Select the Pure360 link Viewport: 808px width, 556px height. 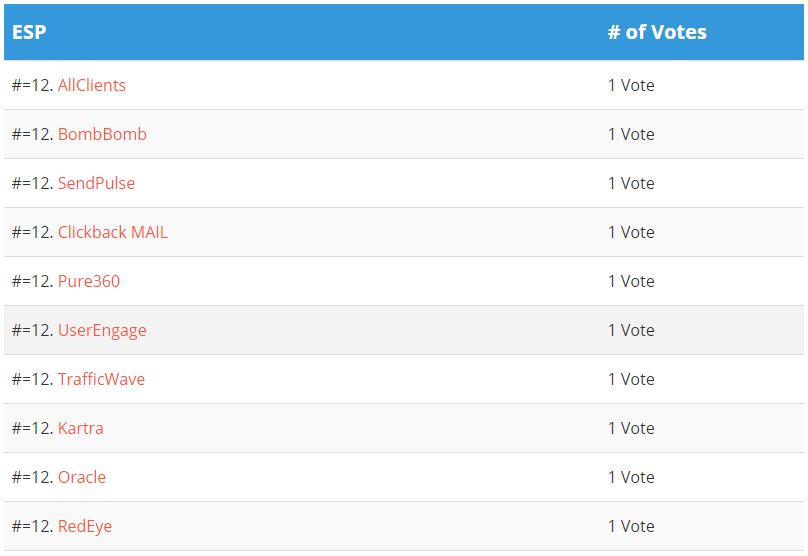pyautogui.click(x=89, y=281)
